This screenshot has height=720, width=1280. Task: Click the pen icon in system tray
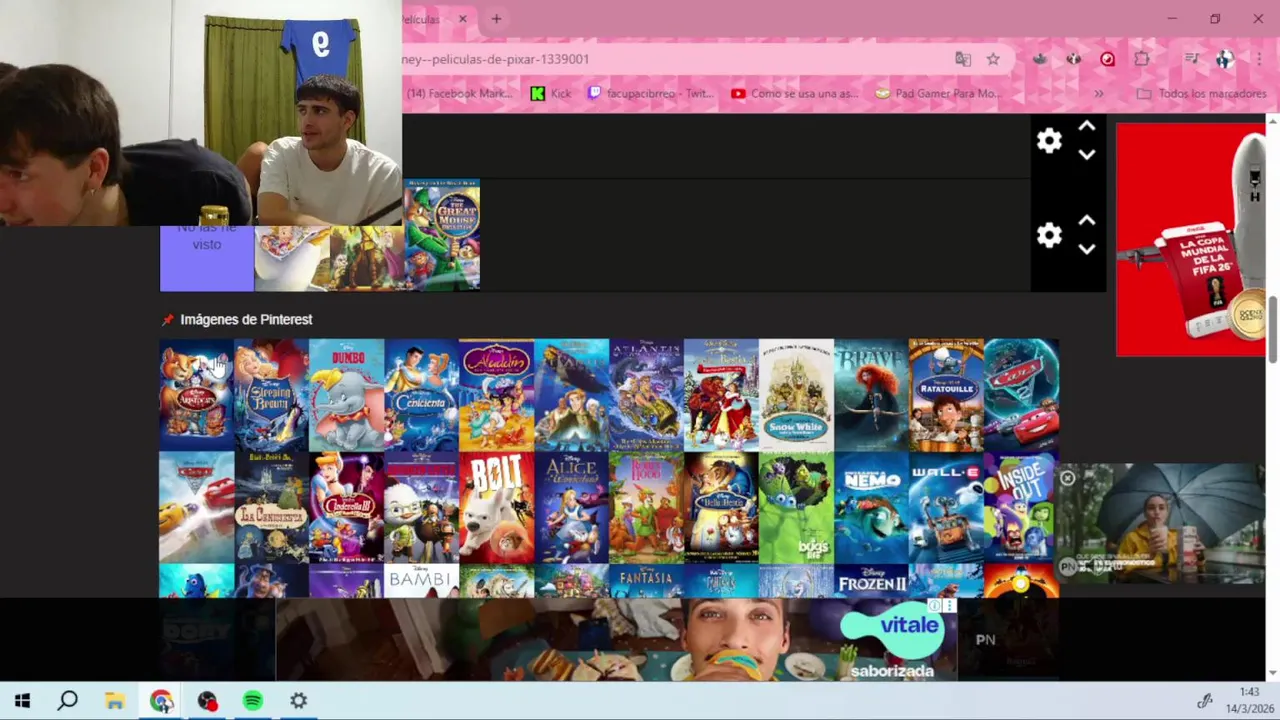[x=1206, y=701]
